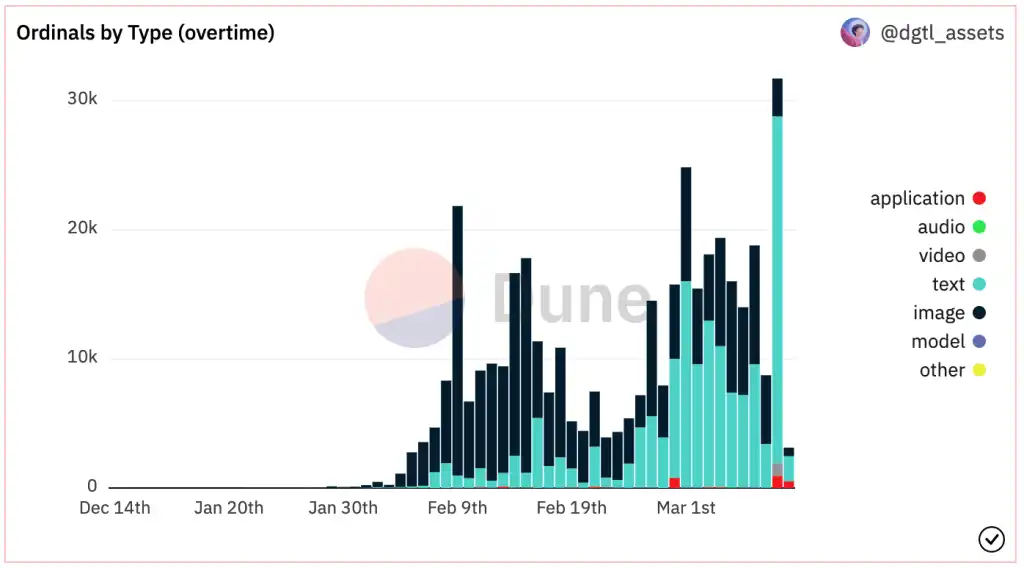Click the Dec 14th axis label
This screenshot has width=1024, height=568.
click(115, 508)
